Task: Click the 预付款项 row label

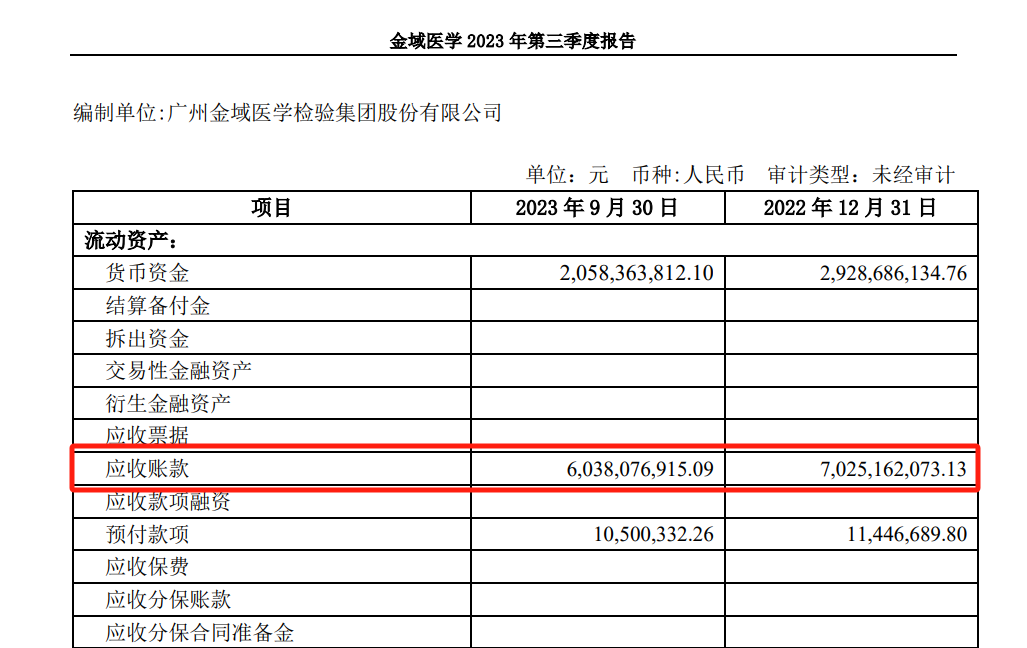Action: pos(147,534)
